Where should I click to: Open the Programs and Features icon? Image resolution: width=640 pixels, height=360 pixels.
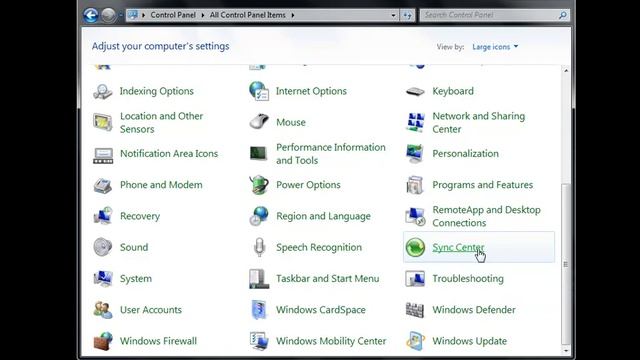415,185
